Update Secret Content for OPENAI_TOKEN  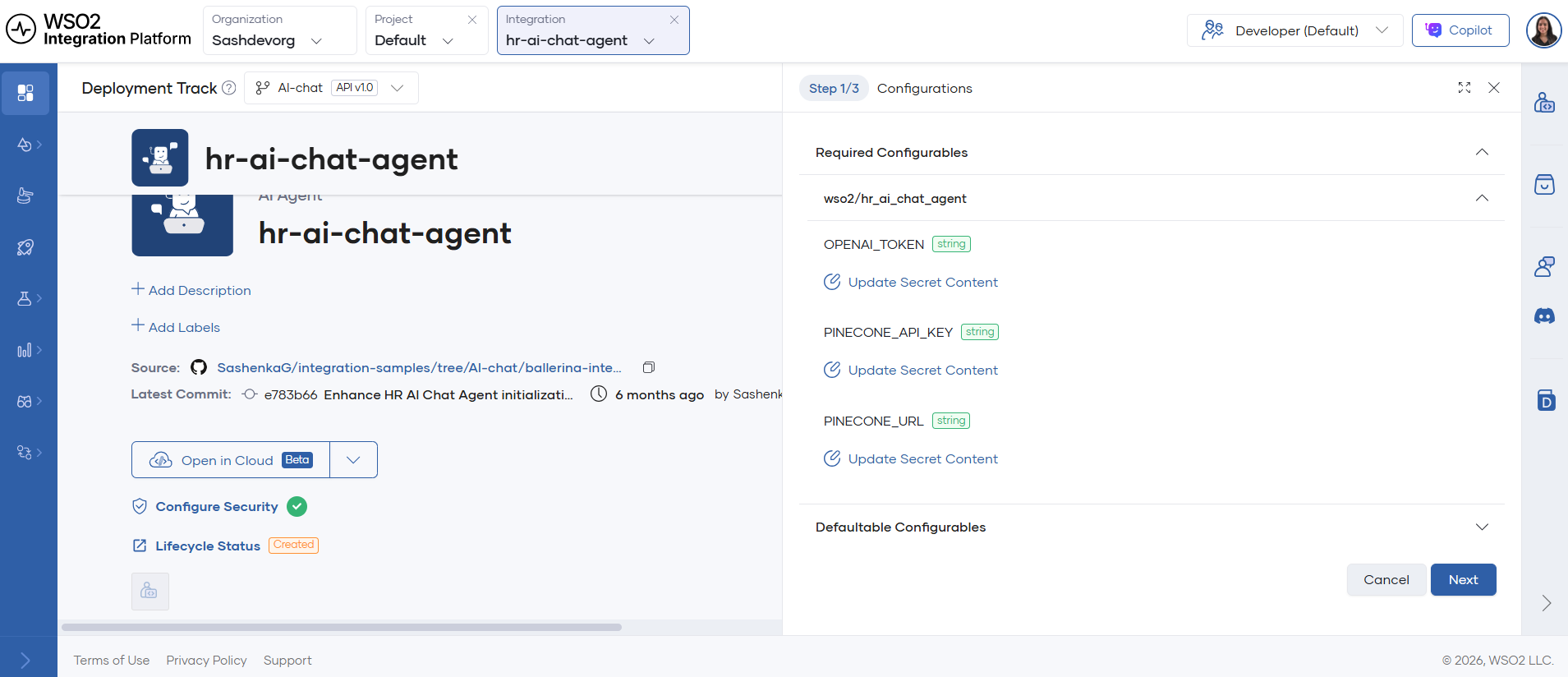click(911, 282)
